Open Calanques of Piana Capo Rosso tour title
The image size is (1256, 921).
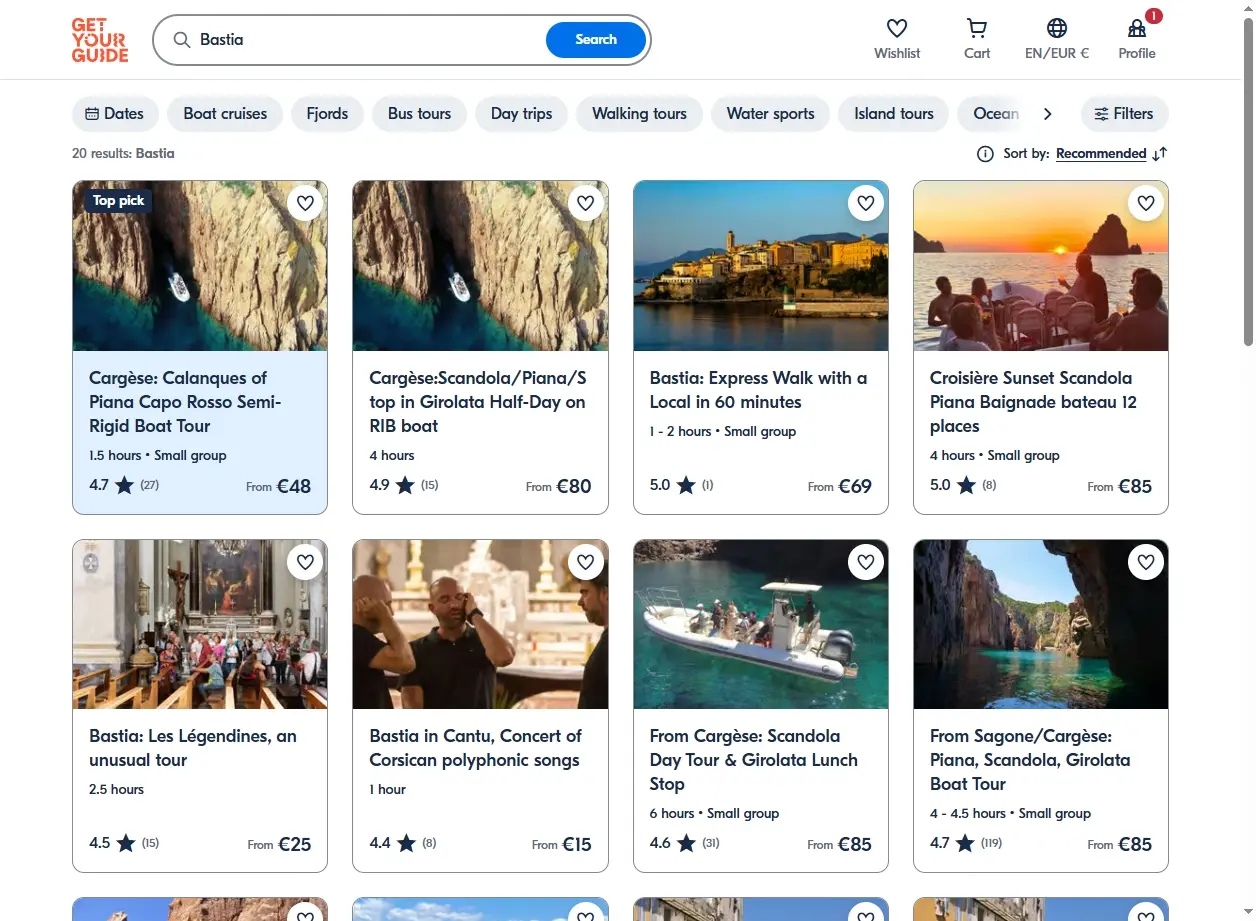pos(185,402)
